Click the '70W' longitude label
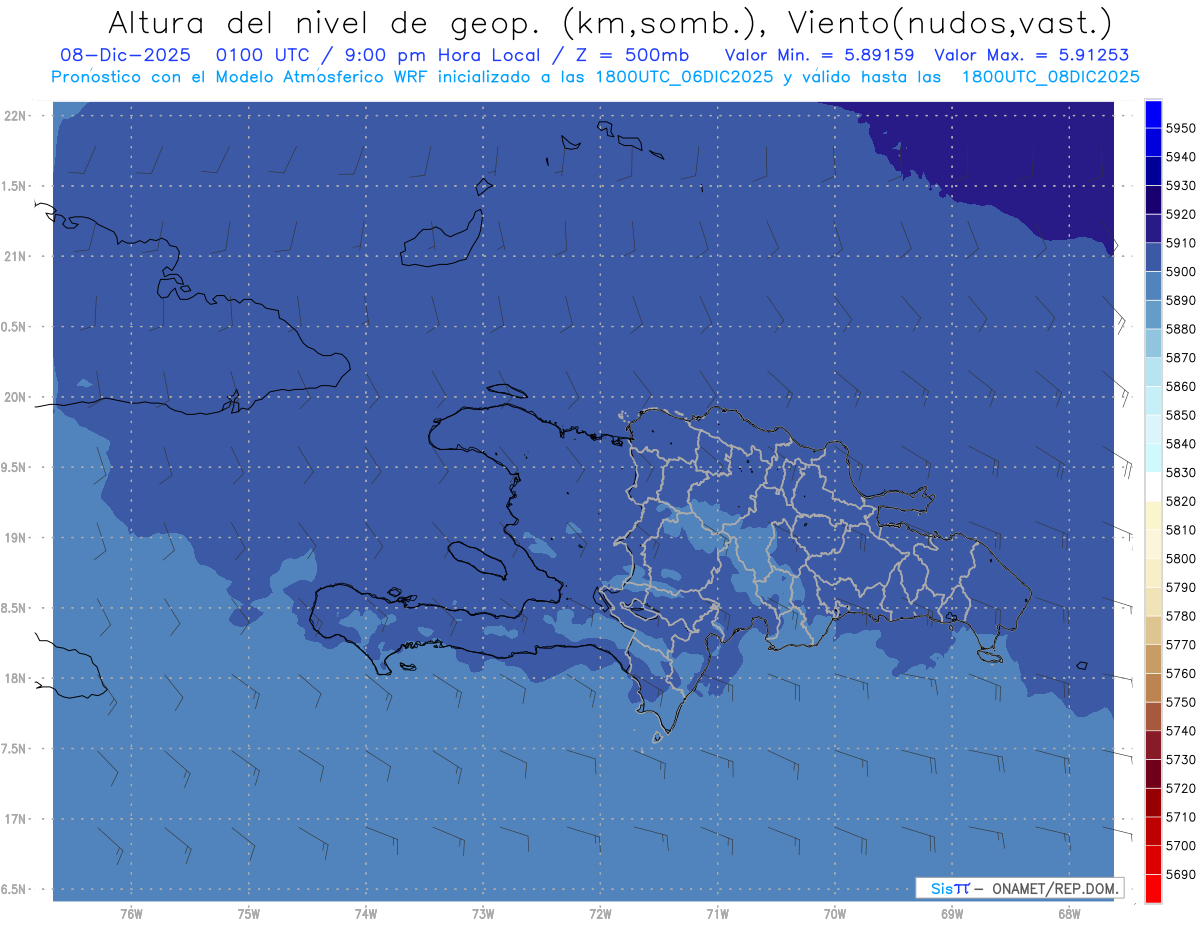This screenshot has width=1200, height=927. coord(835,914)
